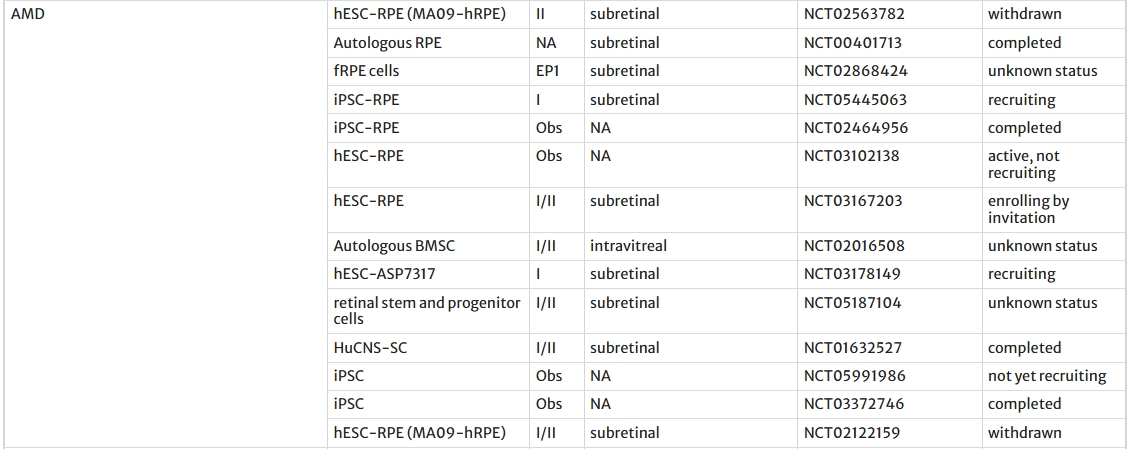The height and width of the screenshot is (449, 1130).
Task: Select the HuCNS-SC table cell
Action: tap(370, 348)
